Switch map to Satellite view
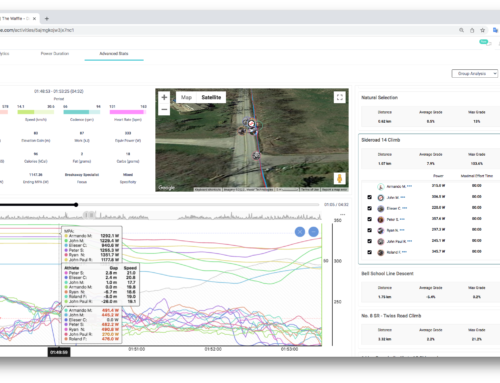Image resolution: width=500 pixels, height=383 pixels. [x=211, y=97]
